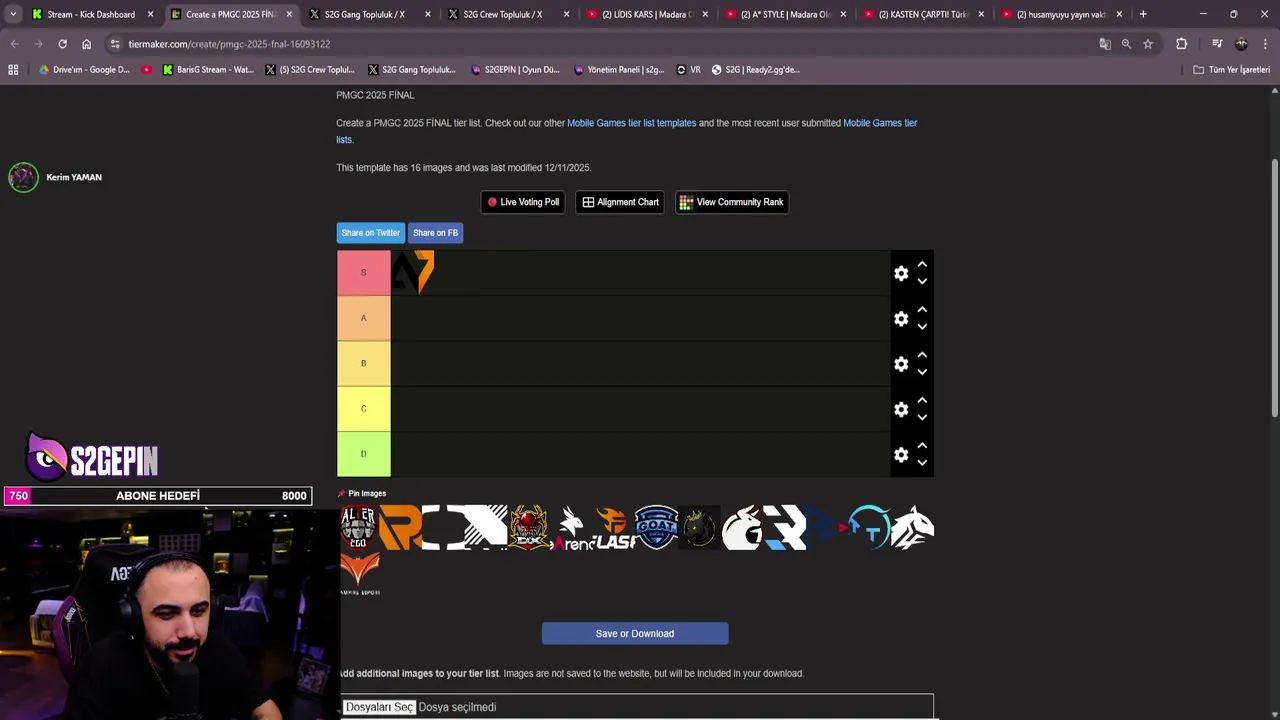Viewport: 1280px width, 720px height.
Task: Click the orange logo placed in S tier
Action: coord(413,272)
